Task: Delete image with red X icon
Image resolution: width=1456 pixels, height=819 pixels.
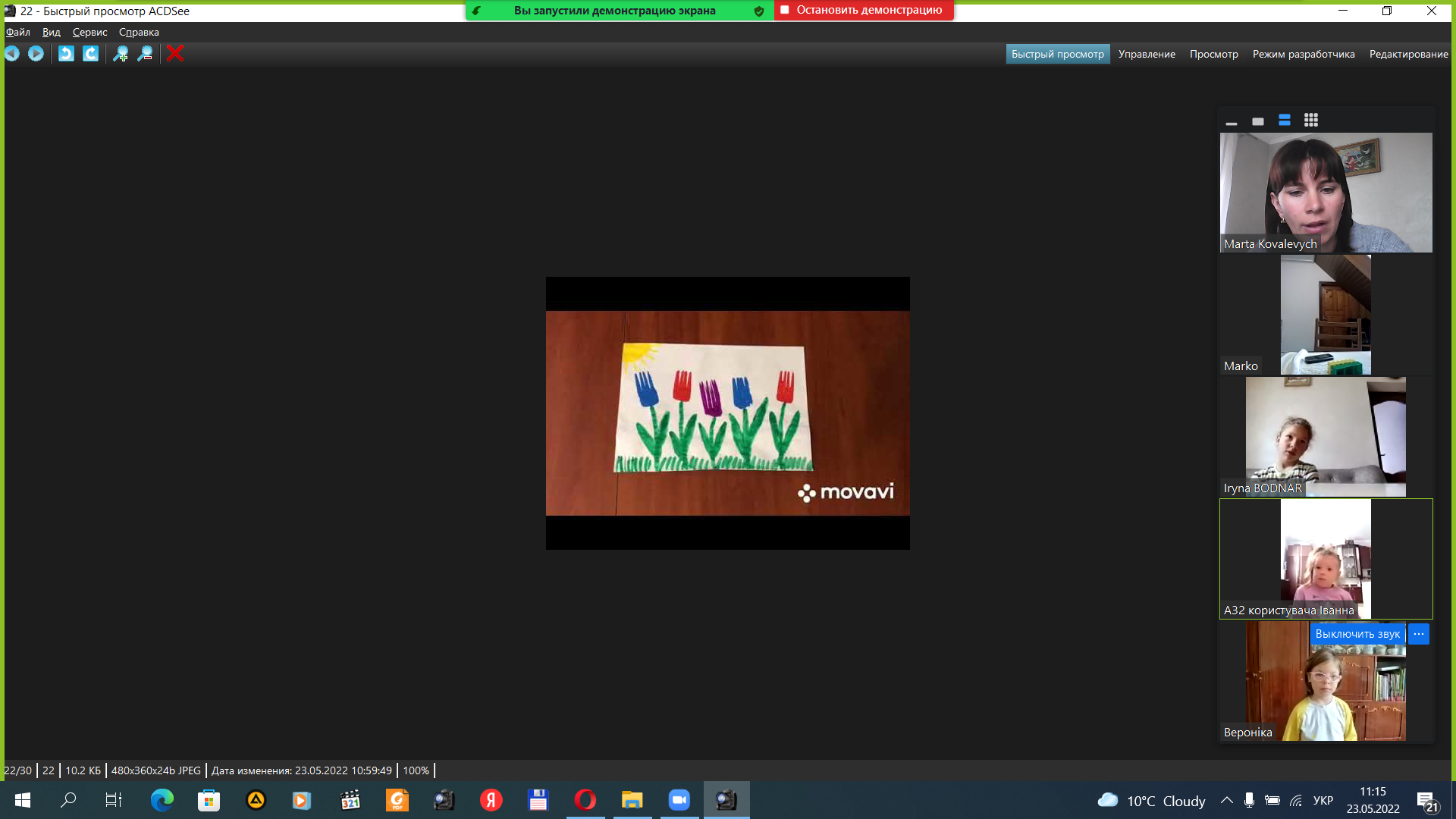Action: (175, 53)
